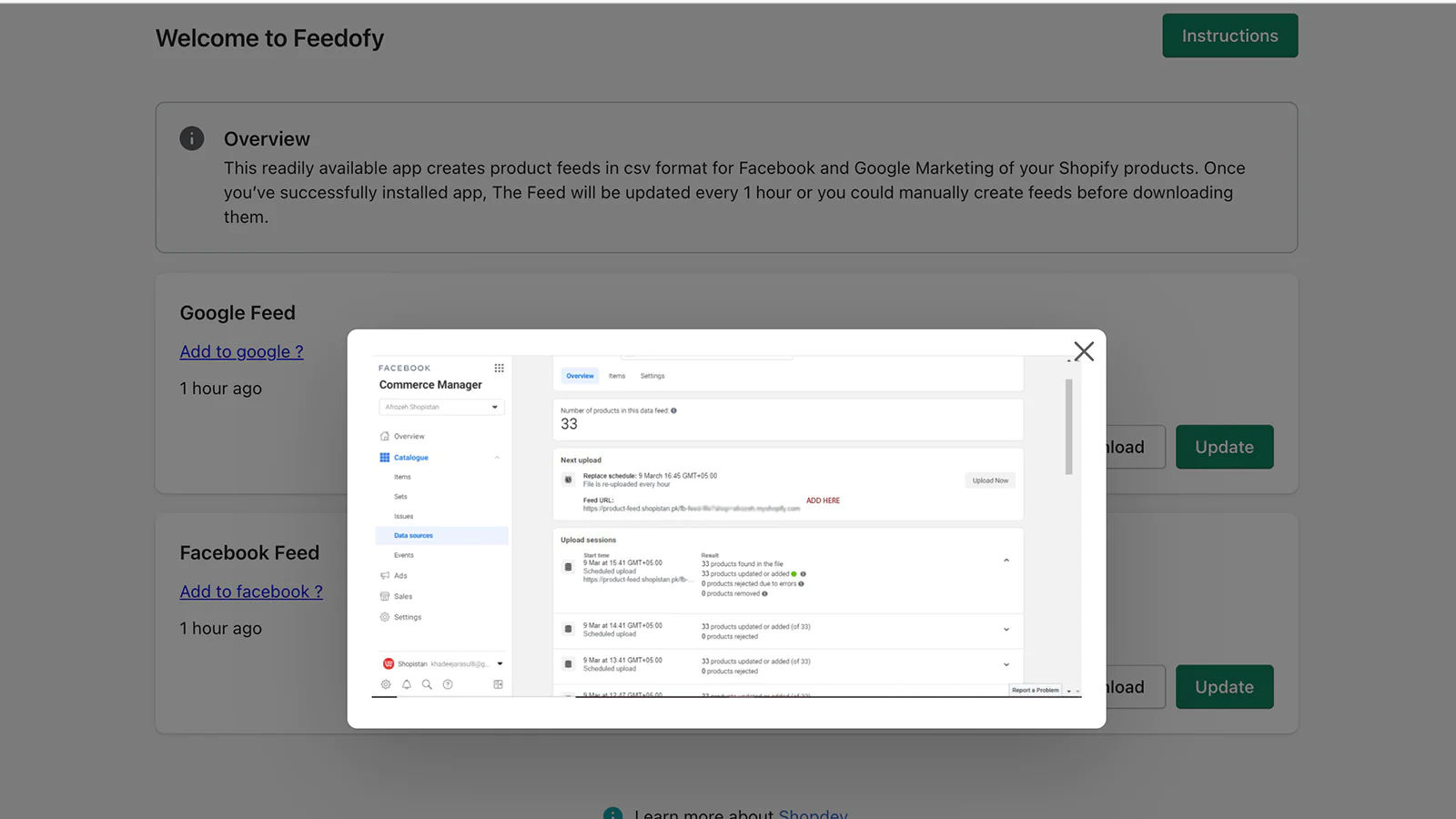Click the Instructions button
Image resolution: width=1456 pixels, height=819 pixels.
pyautogui.click(x=1229, y=35)
